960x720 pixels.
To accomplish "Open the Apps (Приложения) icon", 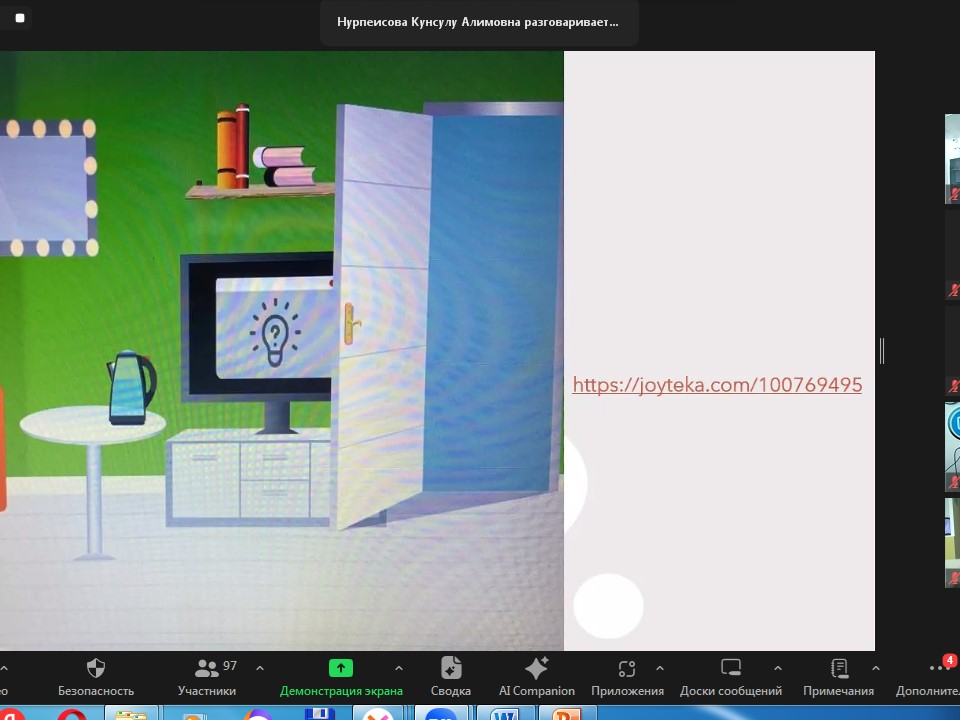I will (x=627, y=668).
